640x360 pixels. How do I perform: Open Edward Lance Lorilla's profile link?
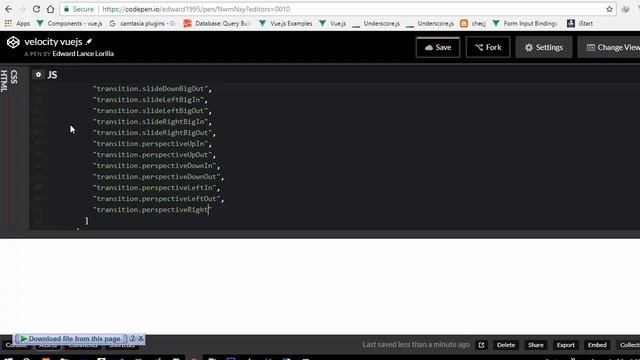pyautogui.click(x=83, y=54)
